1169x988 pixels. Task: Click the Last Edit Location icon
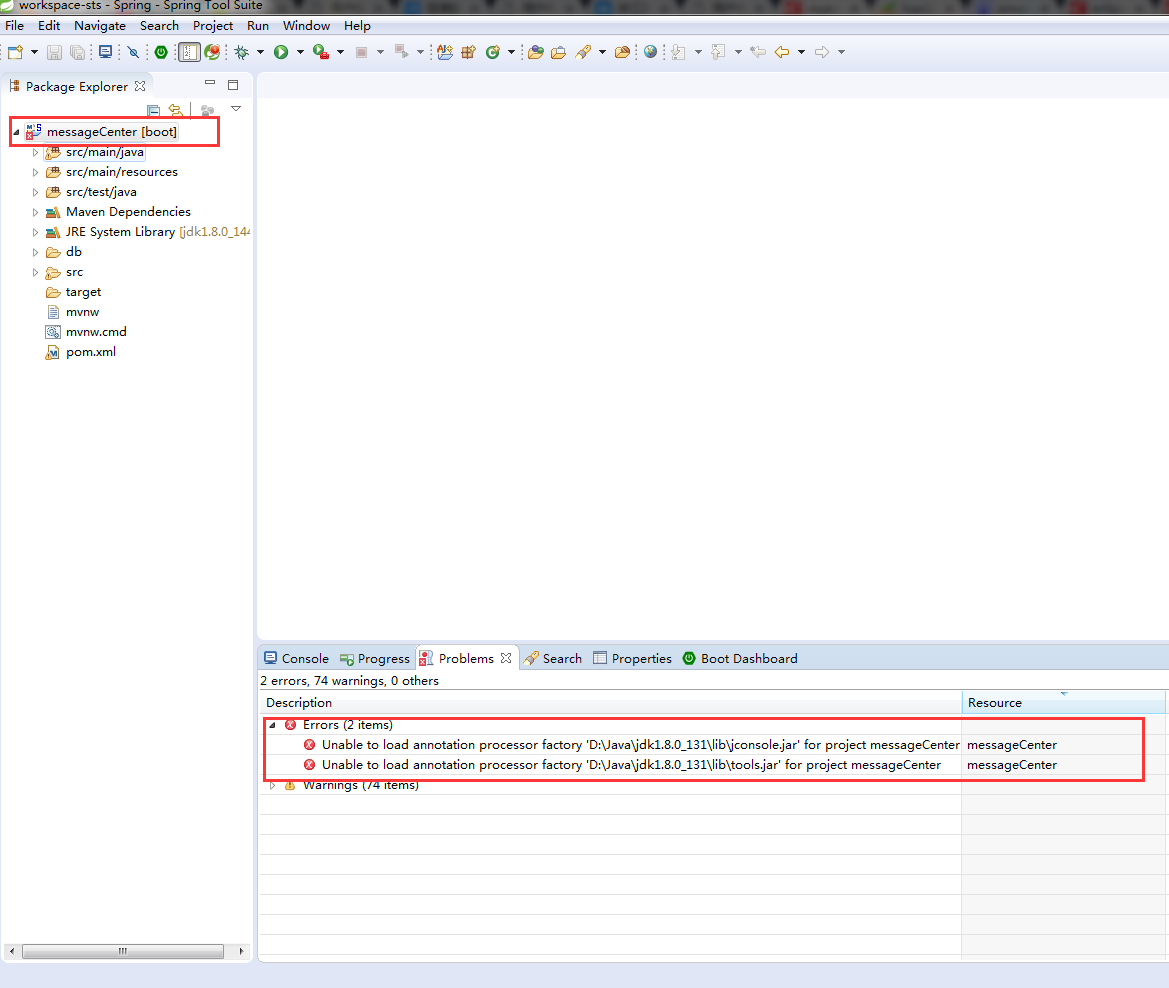(758, 52)
